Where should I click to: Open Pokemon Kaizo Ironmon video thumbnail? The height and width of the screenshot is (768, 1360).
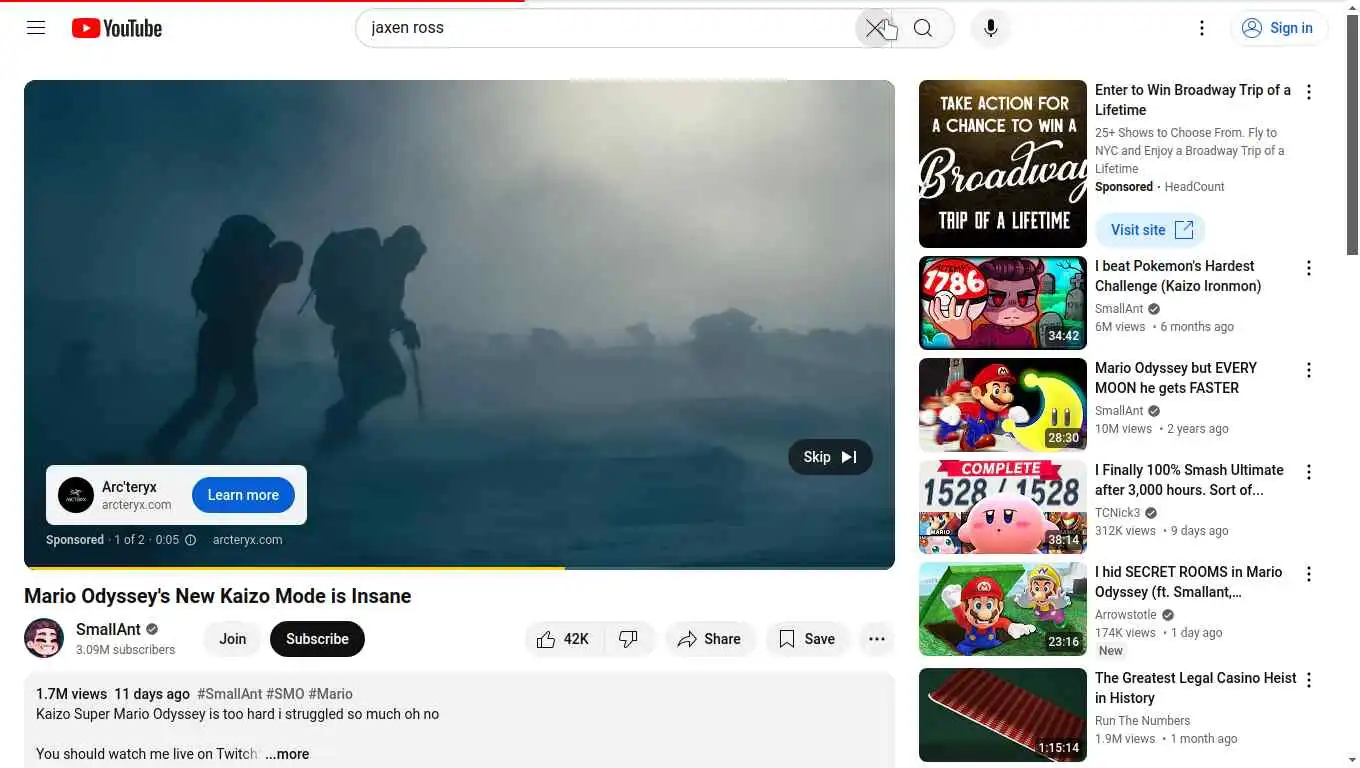[1003, 303]
